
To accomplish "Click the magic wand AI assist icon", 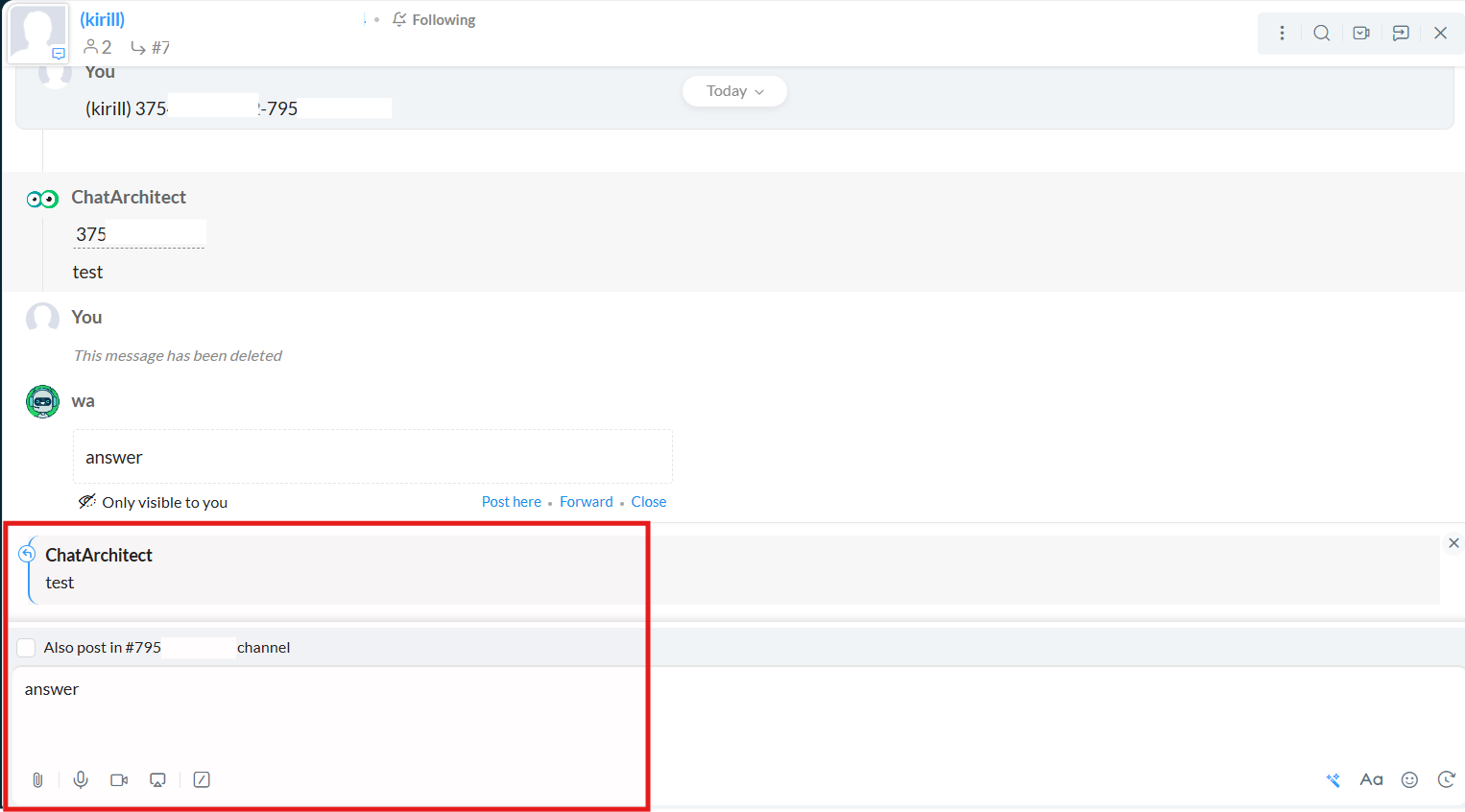I will pyautogui.click(x=1333, y=780).
